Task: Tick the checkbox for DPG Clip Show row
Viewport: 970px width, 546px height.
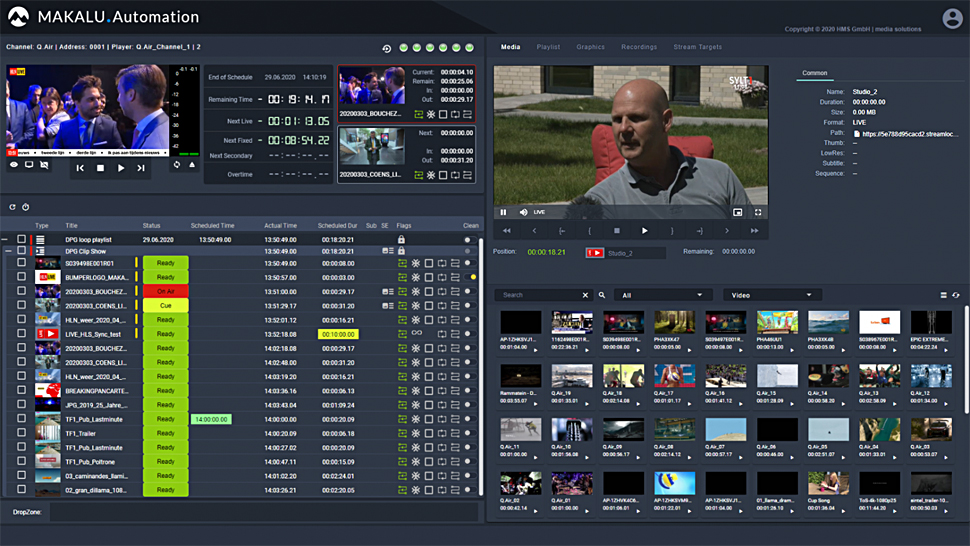Action: [x=22, y=251]
